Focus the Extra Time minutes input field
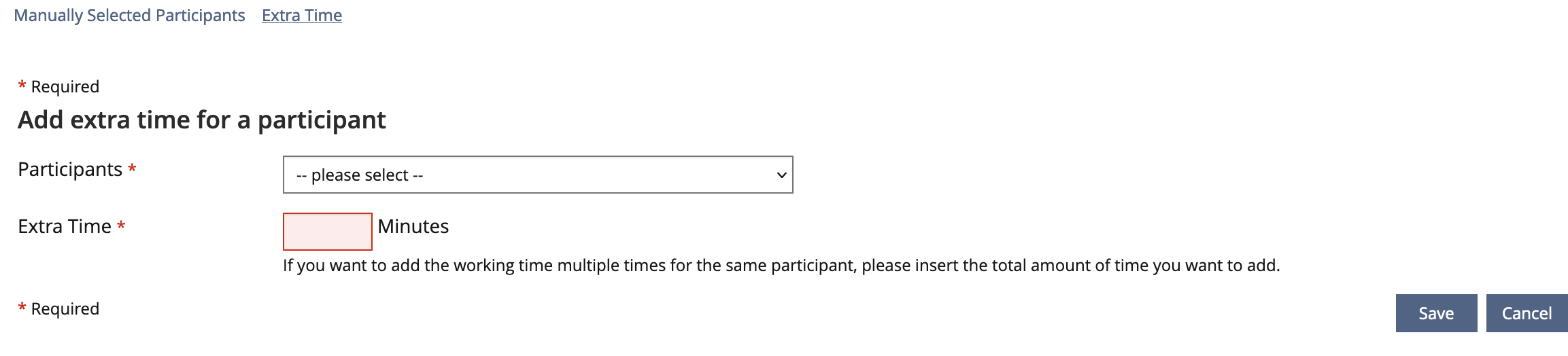This screenshot has width=1568, height=356. (327, 232)
